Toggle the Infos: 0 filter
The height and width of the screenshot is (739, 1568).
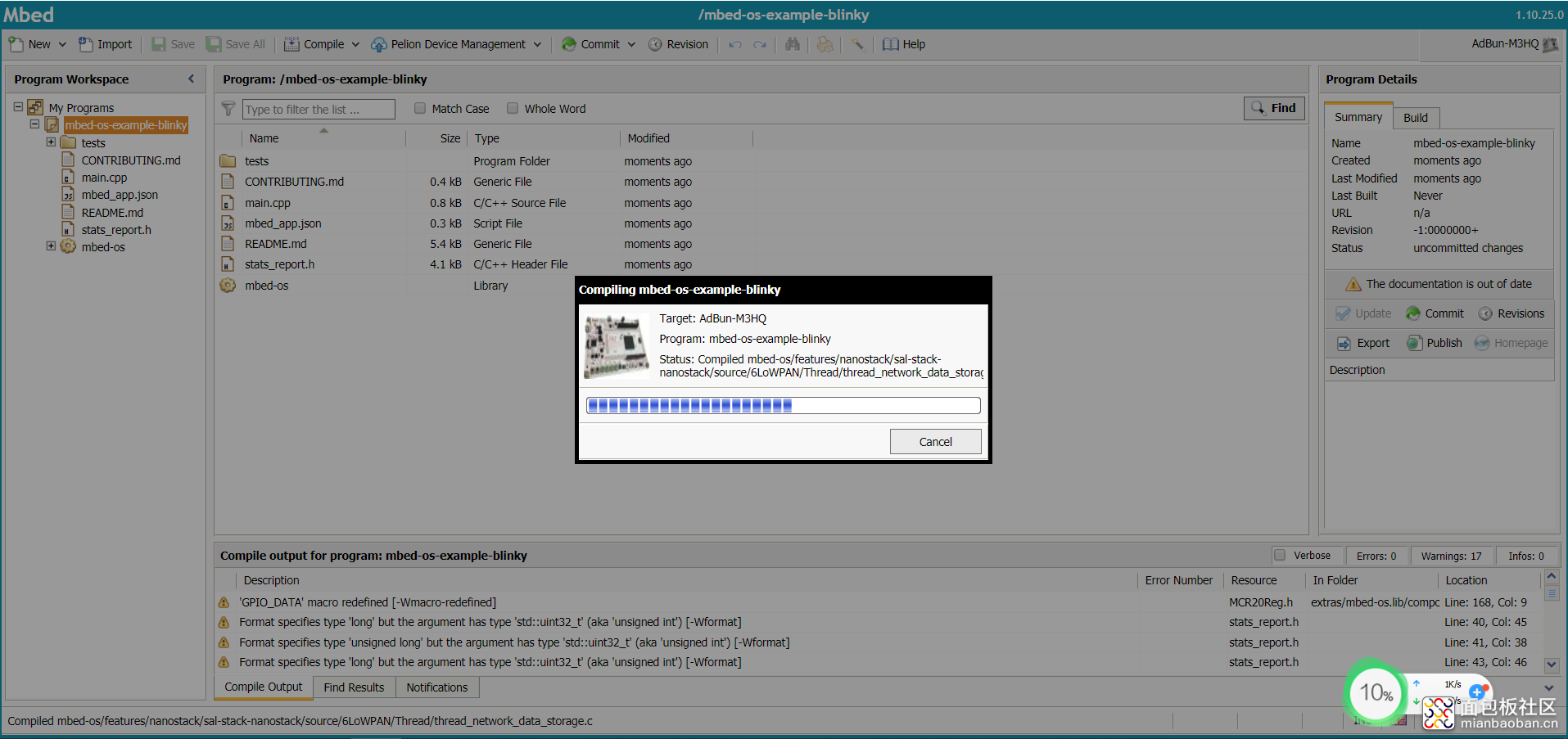(x=1526, y=556)
